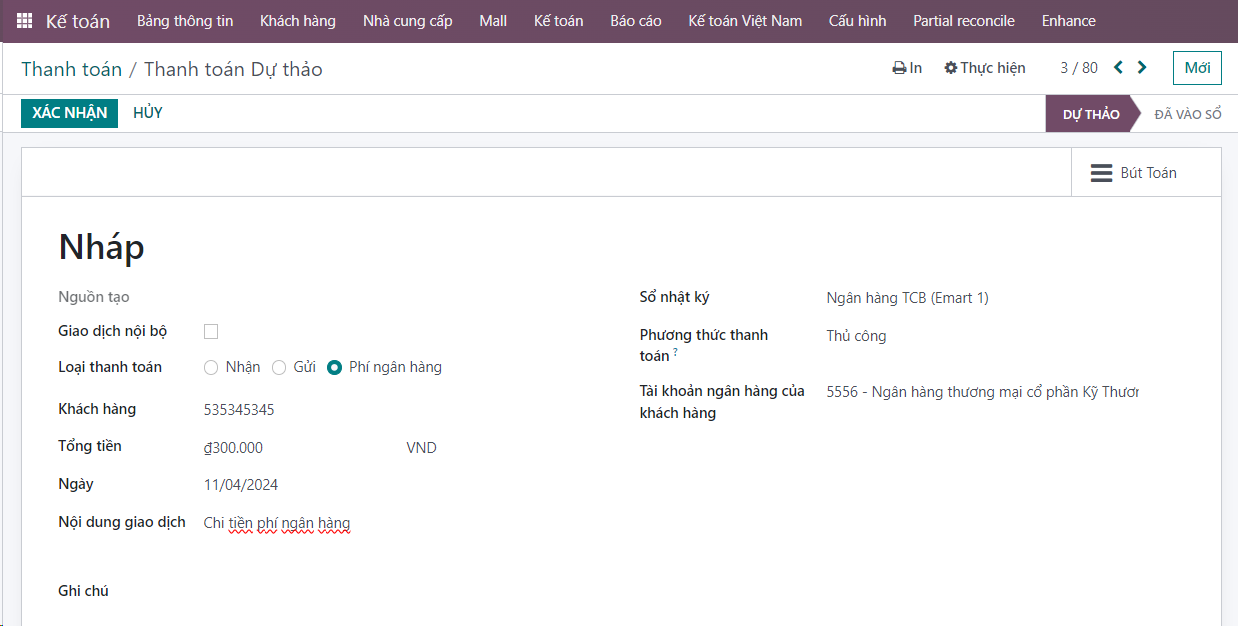Click the Bút Toán hamburger icon
The image size is (1238, 626).
tap(1101, 173)
